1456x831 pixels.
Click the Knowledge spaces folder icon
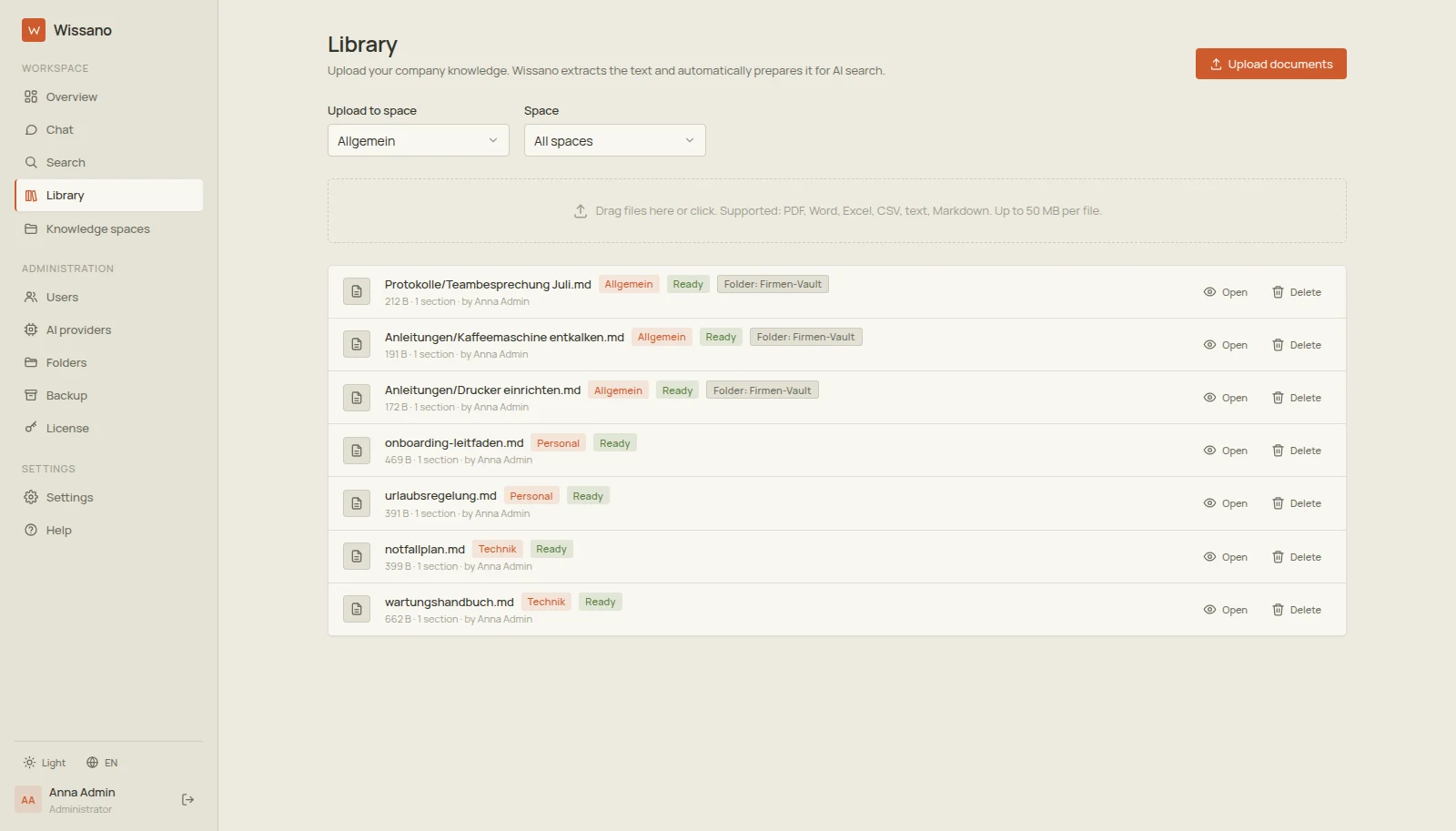coord(31,228)
